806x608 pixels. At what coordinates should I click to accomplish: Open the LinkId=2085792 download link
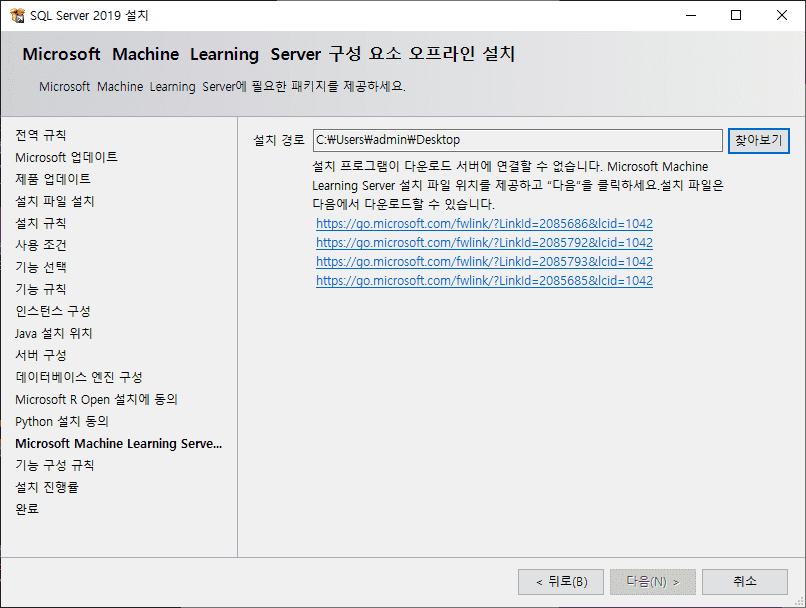[x=484, y=243]
